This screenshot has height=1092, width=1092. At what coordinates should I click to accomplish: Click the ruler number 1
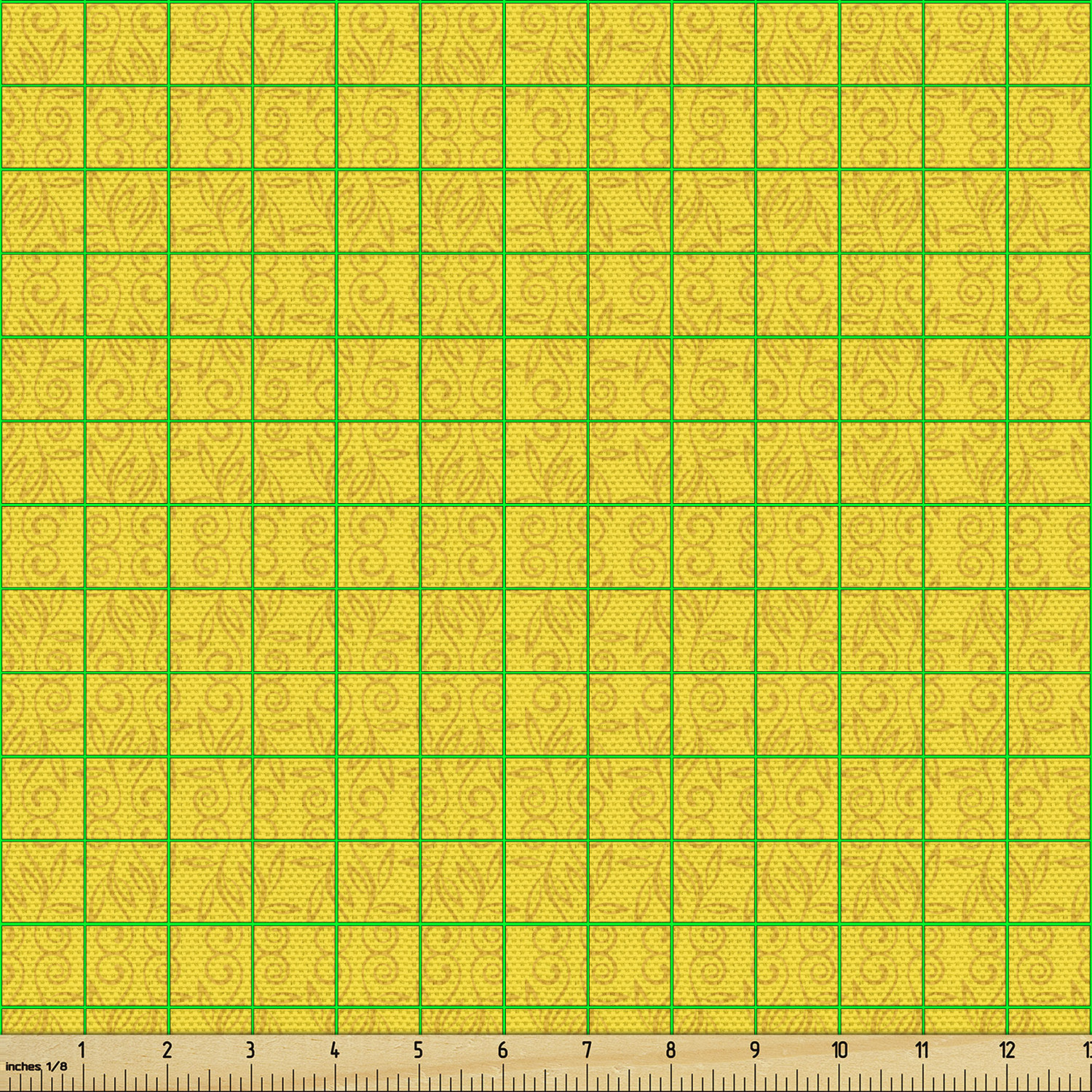pyautogui.click(x=82, y=1050)
